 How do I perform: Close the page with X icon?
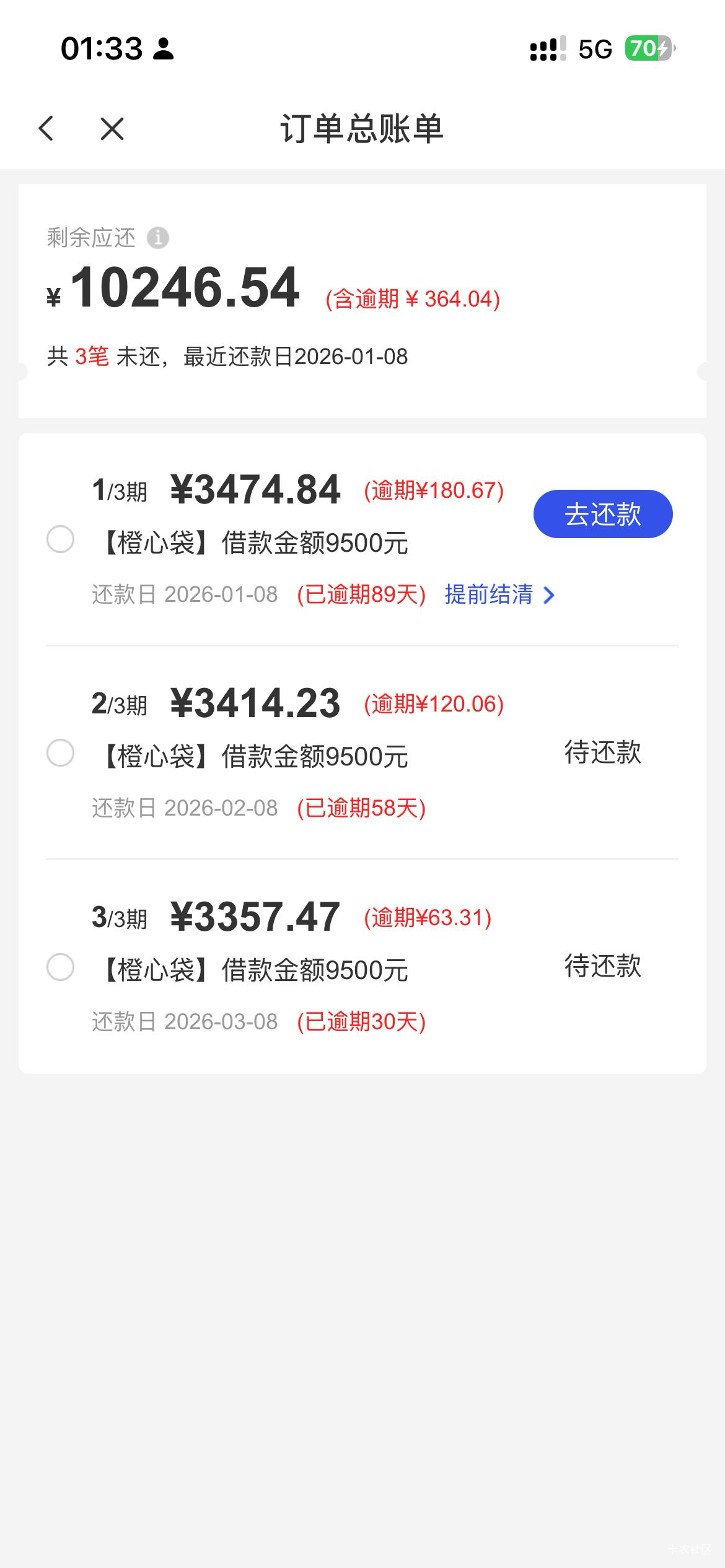pyautogui.click(x=112, y=129)
